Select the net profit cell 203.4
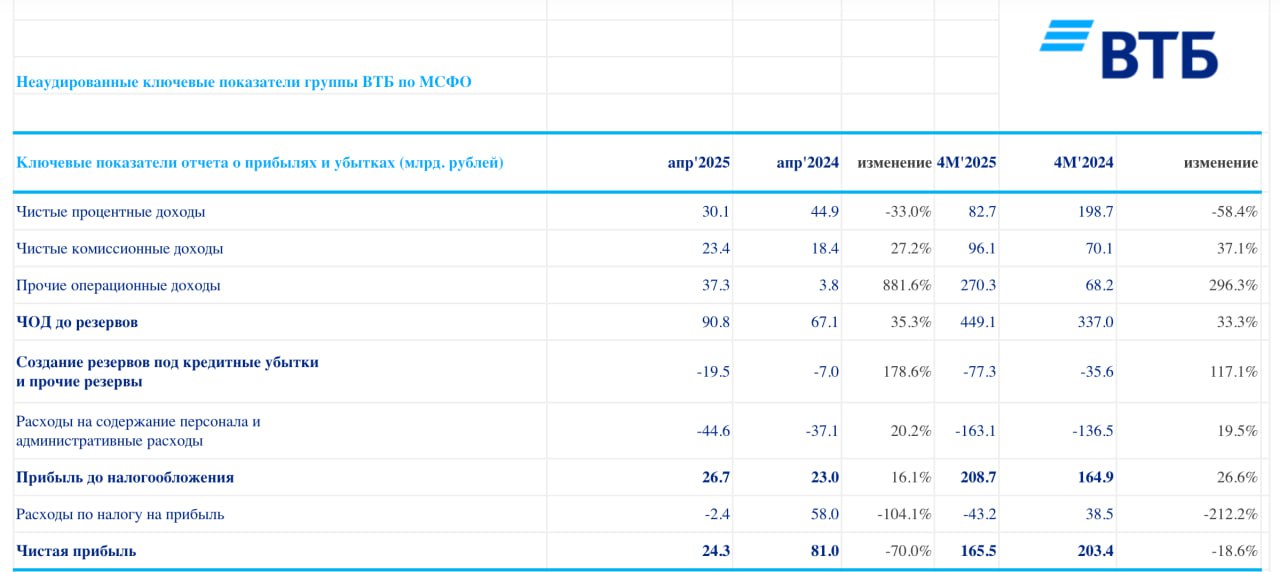Image resolution: width=1280 pixels, height=572 pixels. 1096,551
